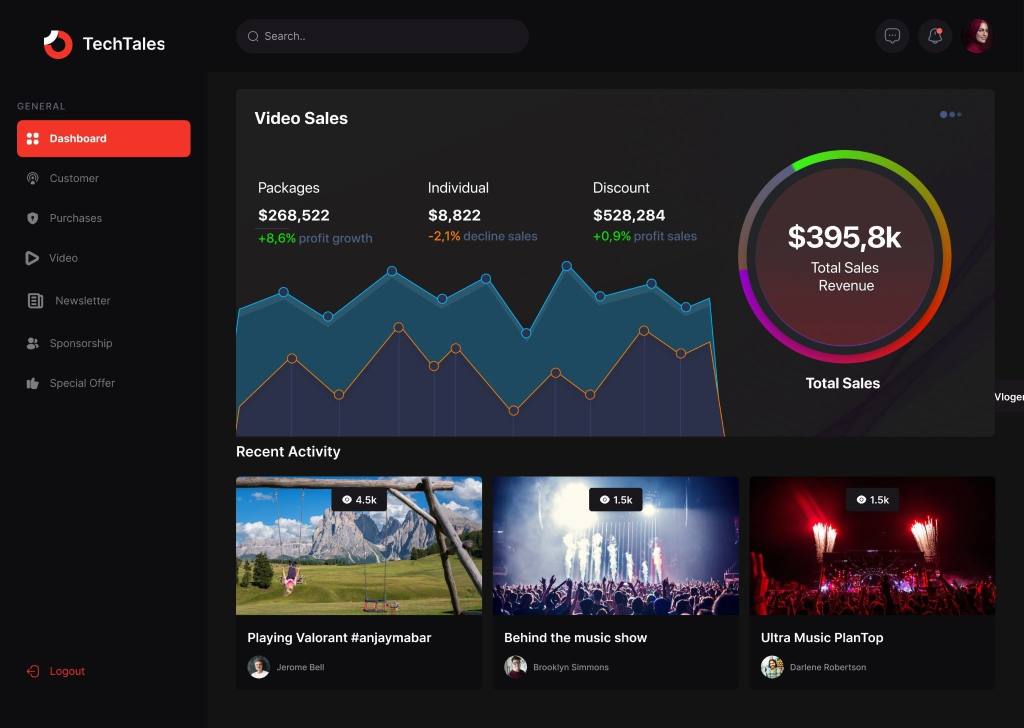Screen dimensions: 1024x728
Task: Click the TechTales brand name
Action: [x=124, y=44]
